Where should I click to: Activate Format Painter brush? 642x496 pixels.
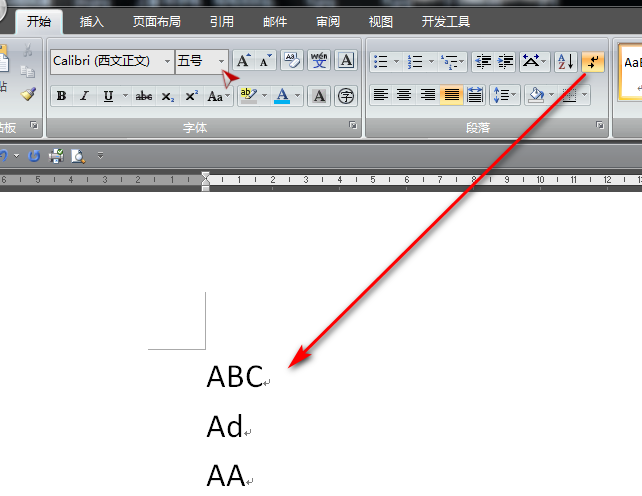point(28,94)
